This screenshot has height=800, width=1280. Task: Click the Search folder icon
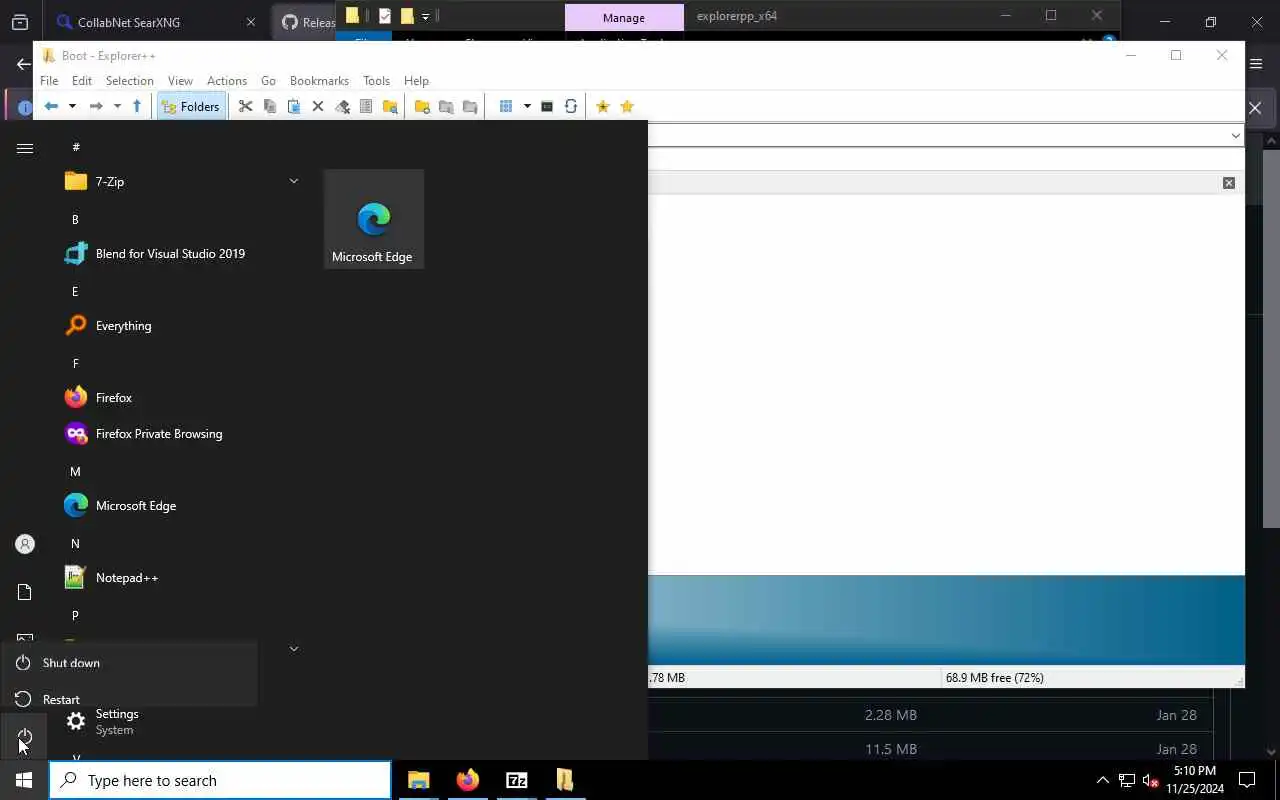coord(390,106)
